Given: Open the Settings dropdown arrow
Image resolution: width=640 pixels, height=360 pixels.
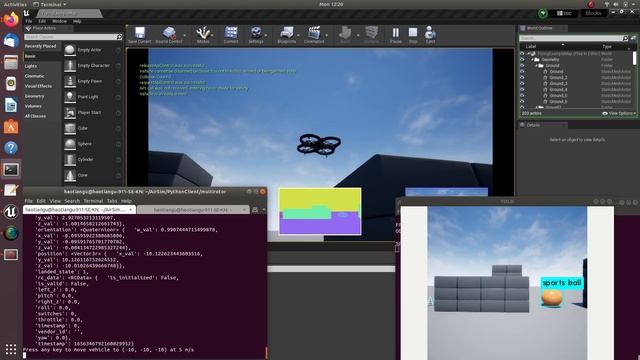Looking at the screenshot, I should 266,36.
